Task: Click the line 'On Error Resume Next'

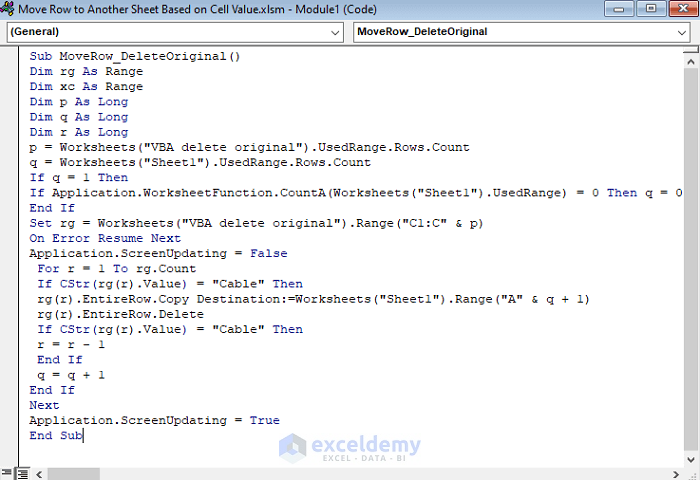Action: (105, 238)
